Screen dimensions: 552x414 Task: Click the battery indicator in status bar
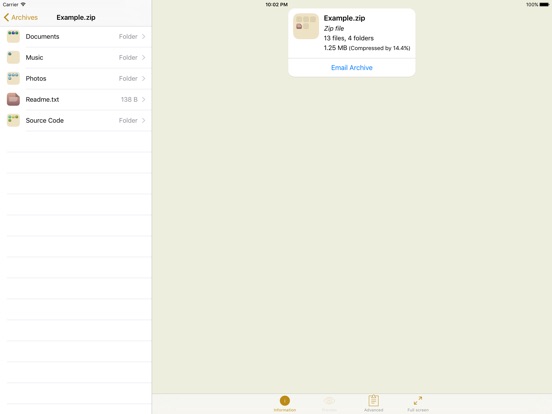[544, 5]
